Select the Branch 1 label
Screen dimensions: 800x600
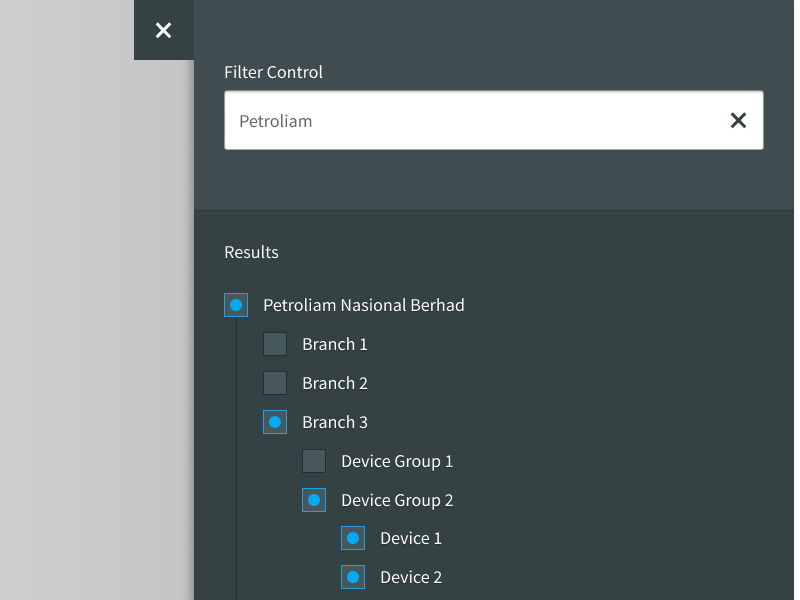point(335,344)
